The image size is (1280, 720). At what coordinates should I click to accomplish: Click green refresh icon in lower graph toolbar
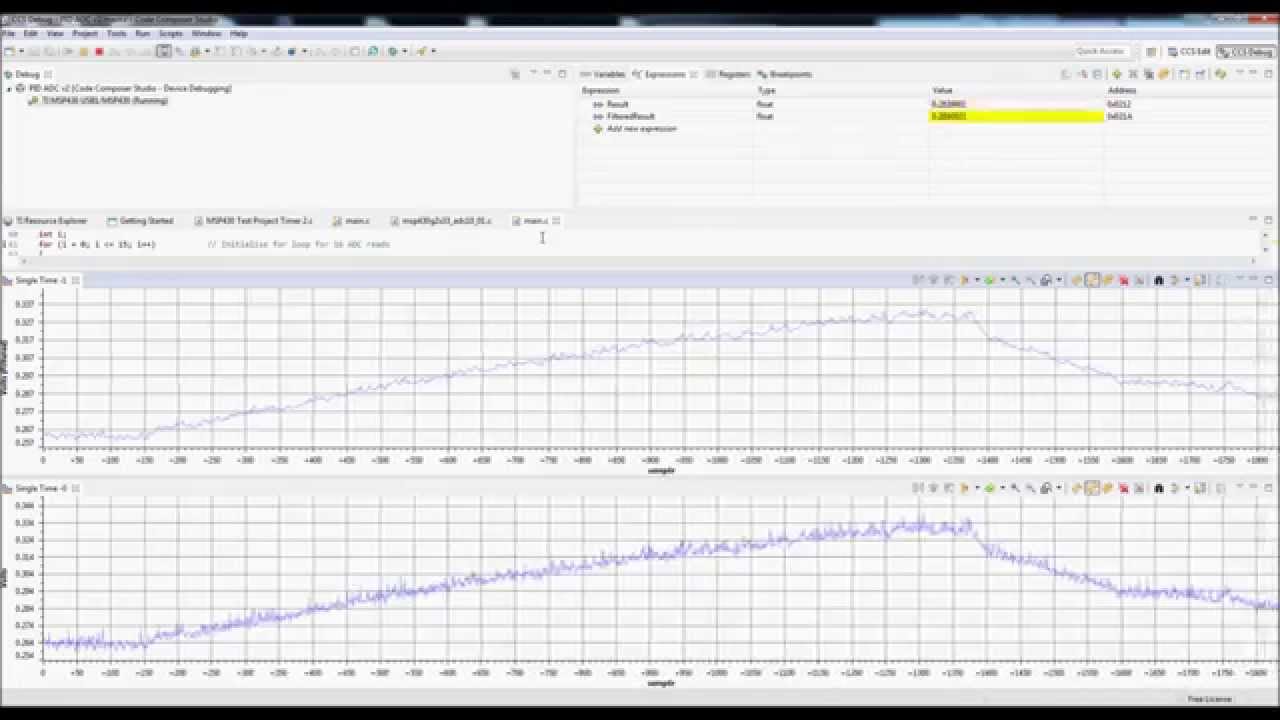[989, 488]
